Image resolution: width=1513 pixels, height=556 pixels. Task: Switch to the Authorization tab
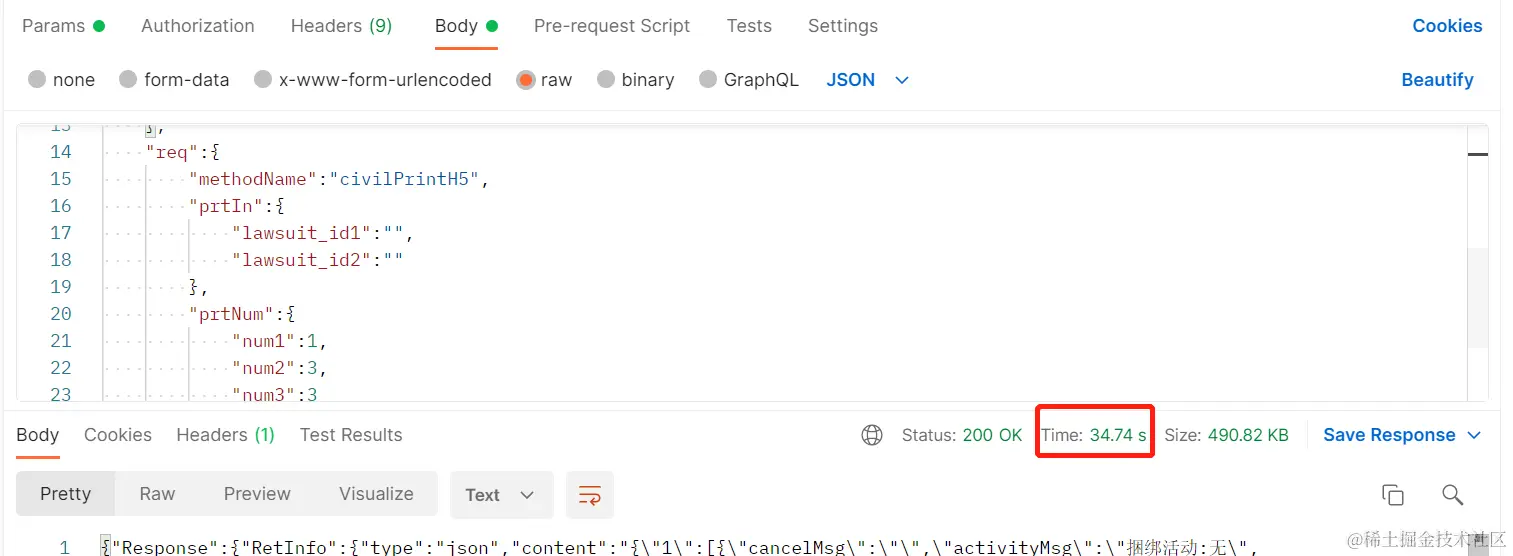point(198,26)
